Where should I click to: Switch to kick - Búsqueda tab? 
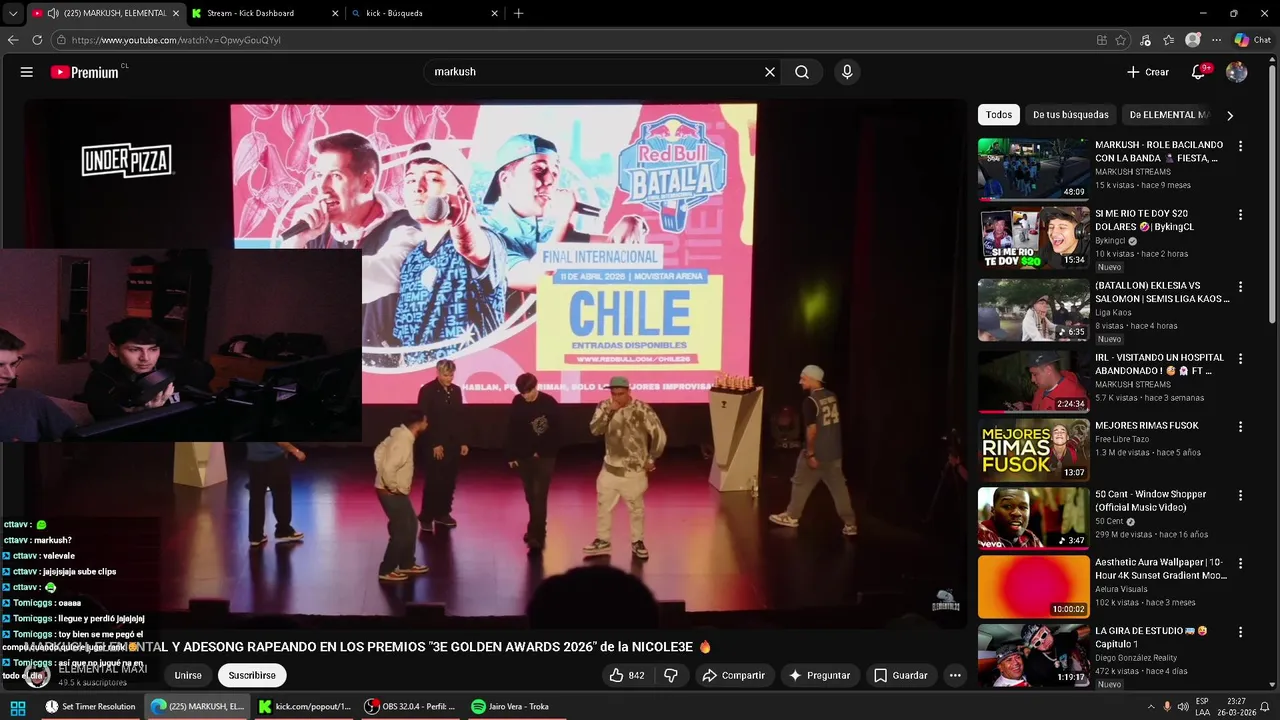point(424,13)
